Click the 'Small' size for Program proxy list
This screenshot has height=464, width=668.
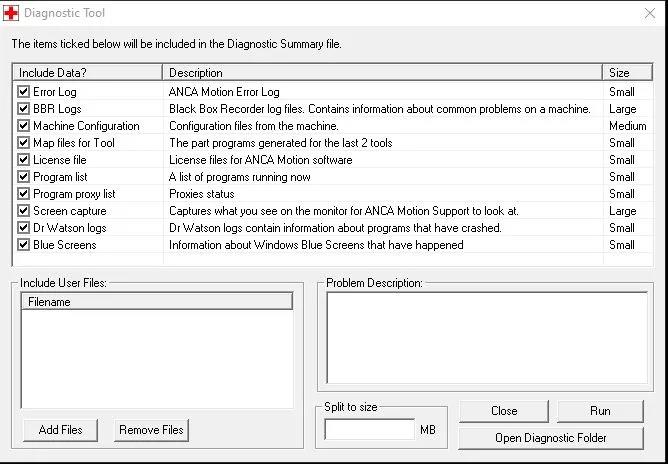(622, 194)
